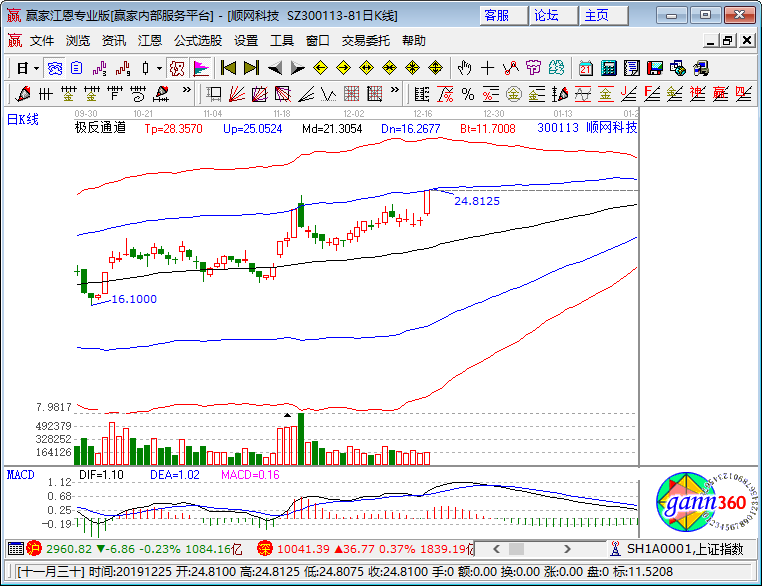Viewport: 762px width, 586px height.
Task: Click the yellow diamond left-arrow icon
Action: [x=320, y=68]
